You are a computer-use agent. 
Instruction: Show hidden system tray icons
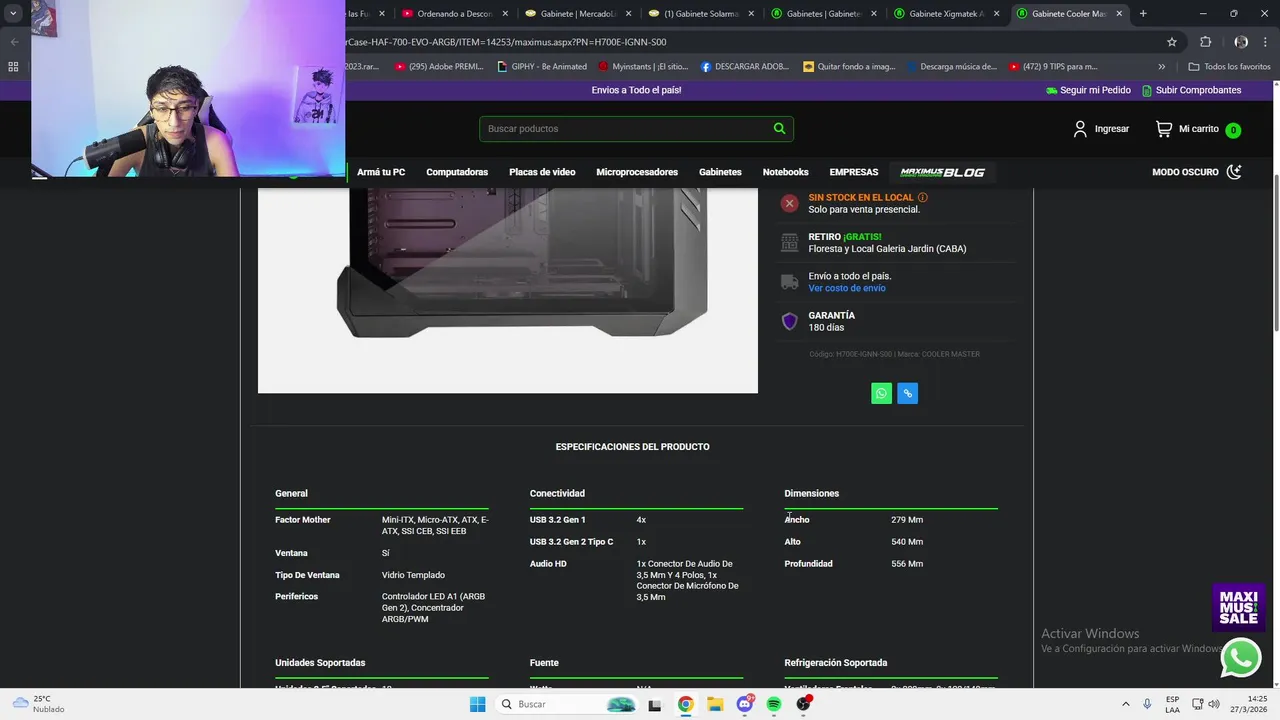click(1125, 704)
